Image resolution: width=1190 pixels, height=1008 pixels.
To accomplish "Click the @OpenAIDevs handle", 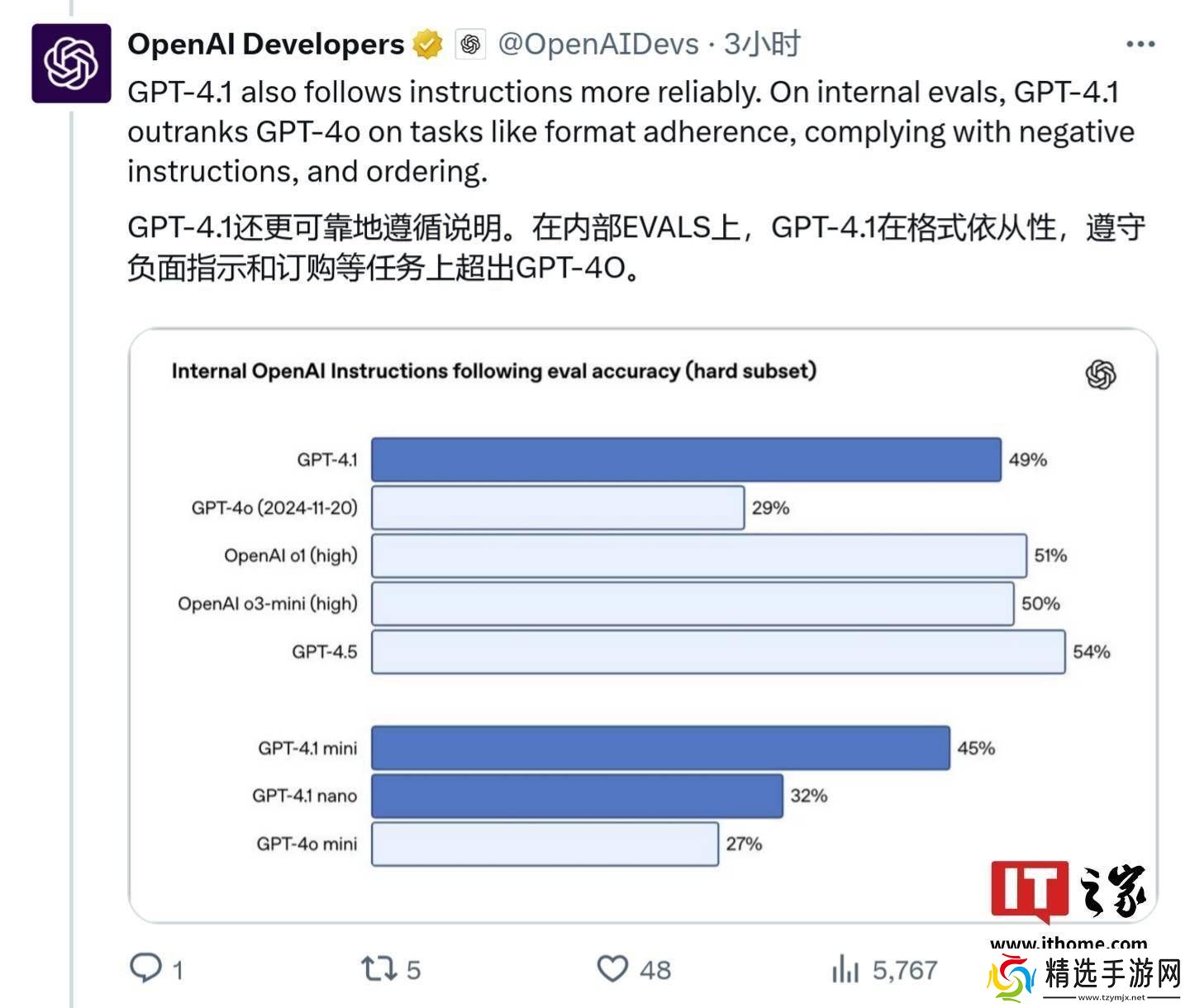I will point(598,44).
